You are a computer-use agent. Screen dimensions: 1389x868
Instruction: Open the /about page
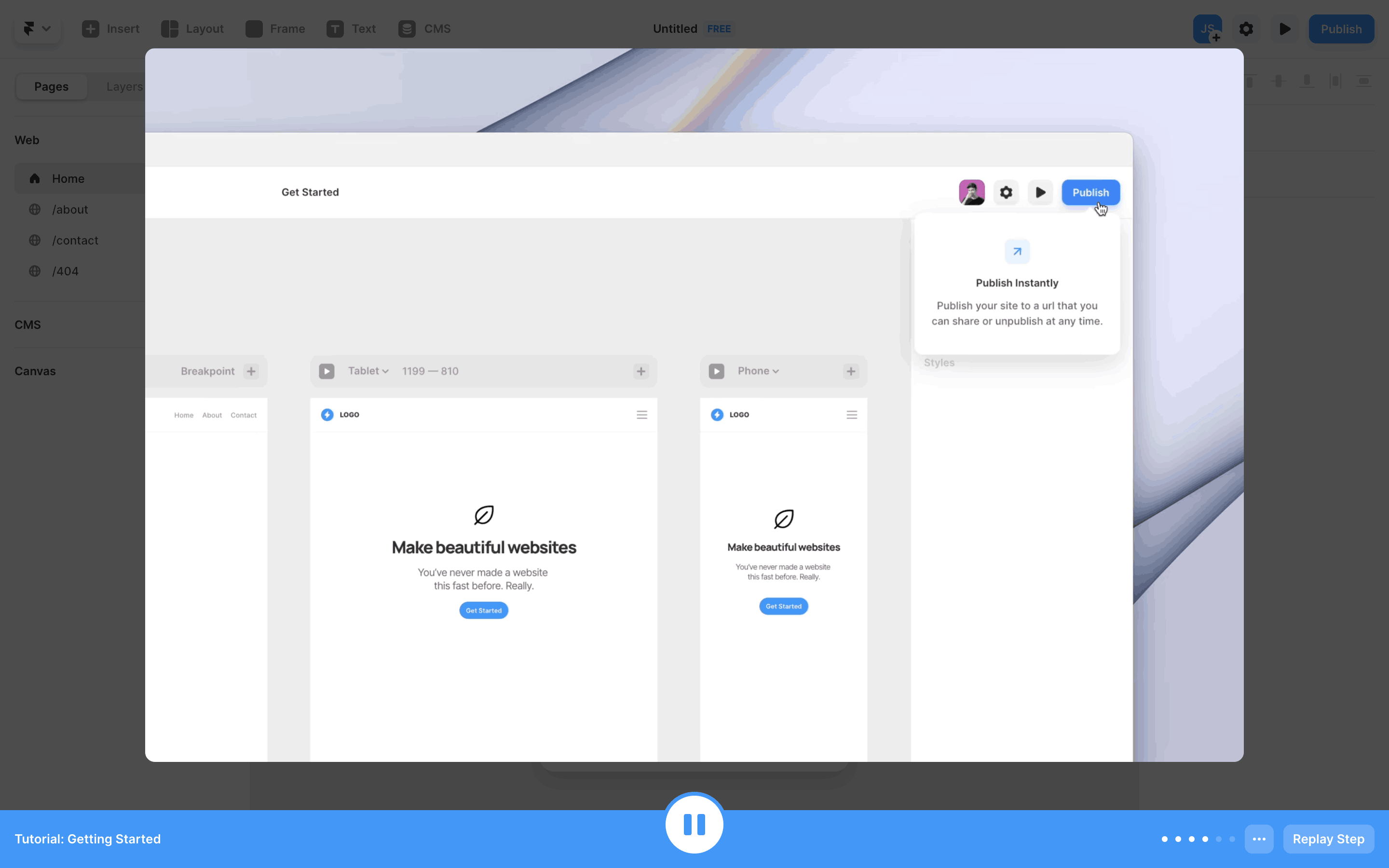click(69, 210)
